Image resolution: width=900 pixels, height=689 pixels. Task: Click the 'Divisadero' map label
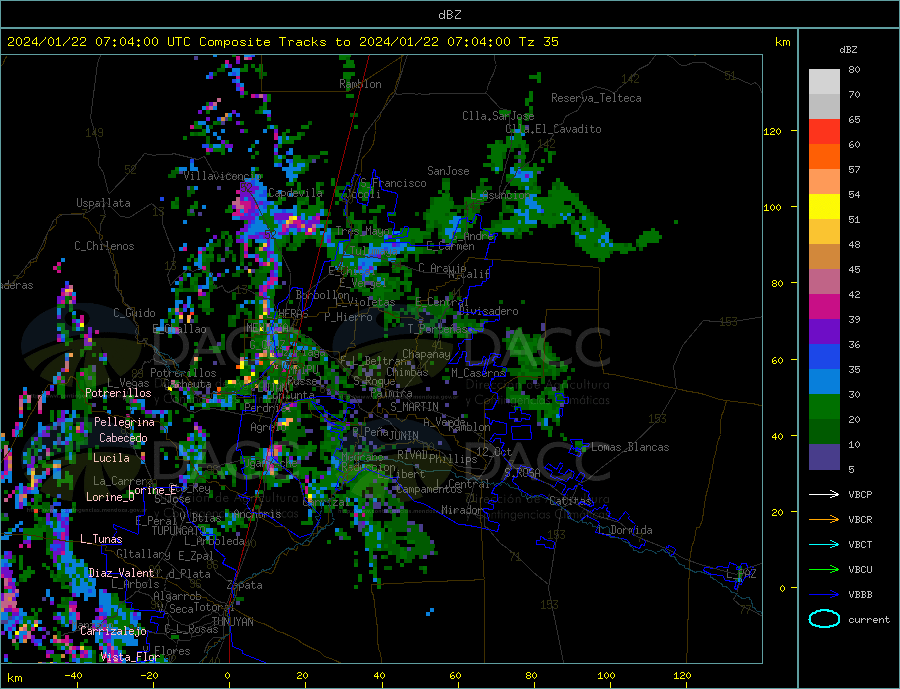488,311
